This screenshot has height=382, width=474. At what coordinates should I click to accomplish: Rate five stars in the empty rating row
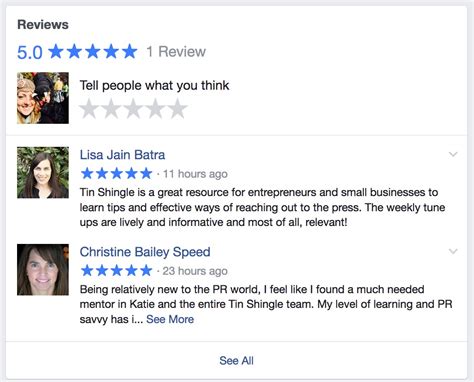click(x=178, y=109)
